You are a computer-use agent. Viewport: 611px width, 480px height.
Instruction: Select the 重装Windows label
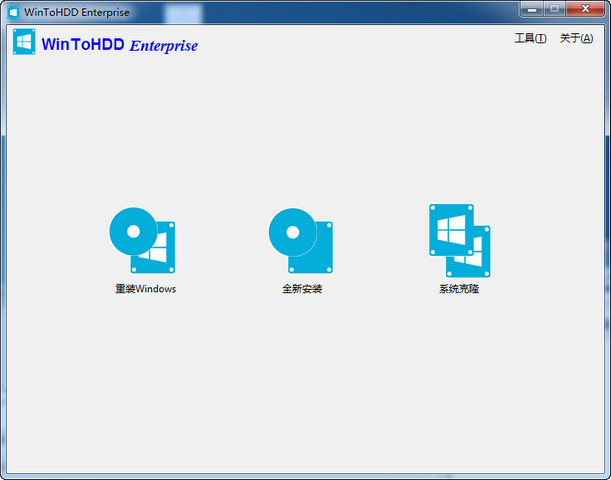click(146, 289)
